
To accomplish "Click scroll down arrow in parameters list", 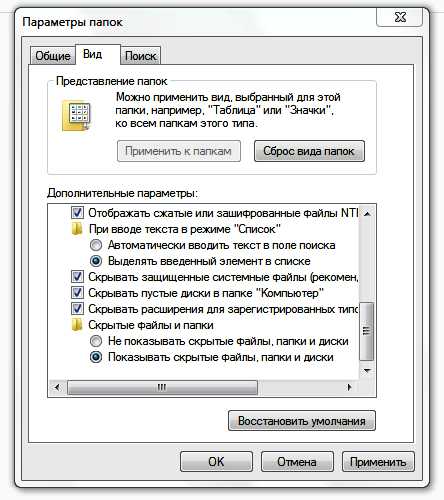I will 367,370.
